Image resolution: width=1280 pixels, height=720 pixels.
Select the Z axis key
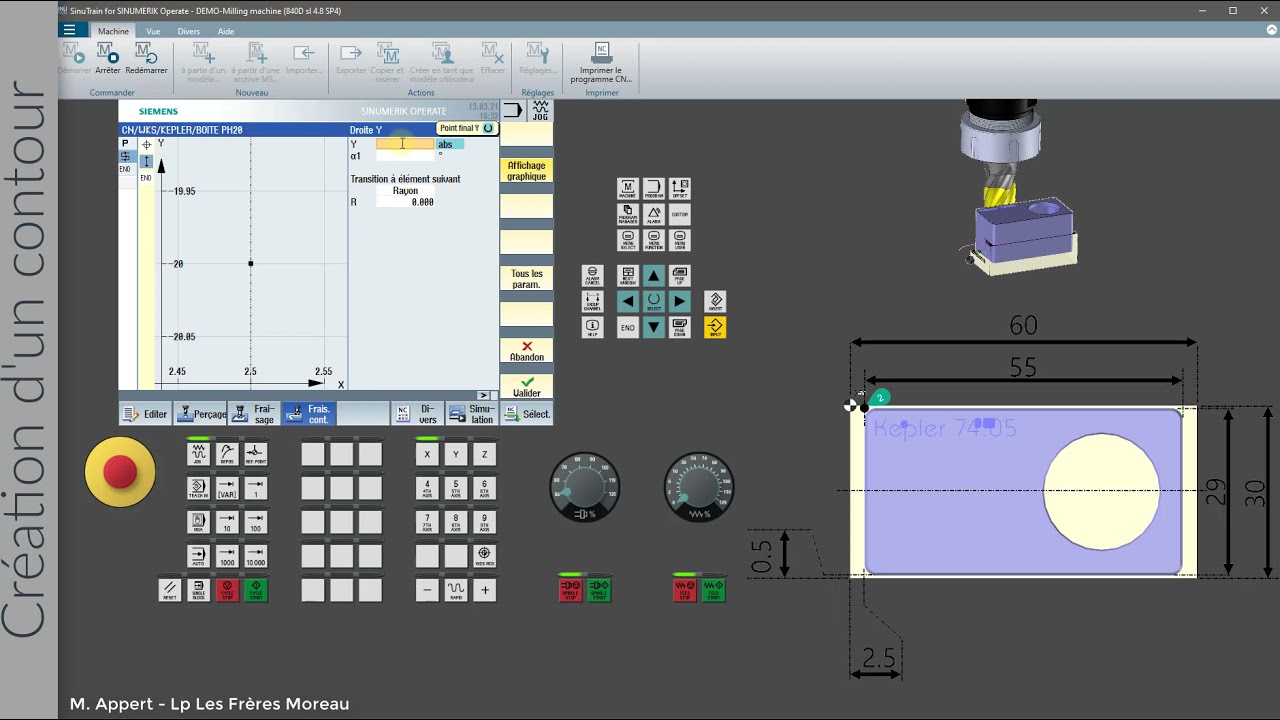click(485, 454)
